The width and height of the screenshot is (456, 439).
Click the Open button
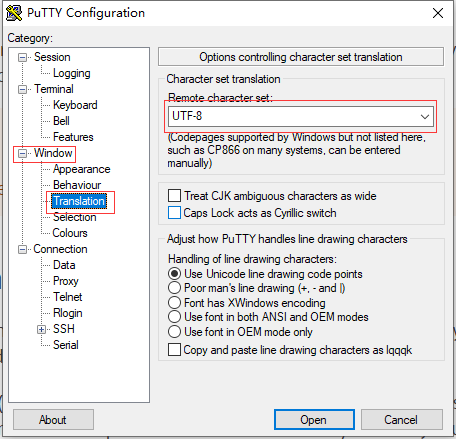[314, 420]
